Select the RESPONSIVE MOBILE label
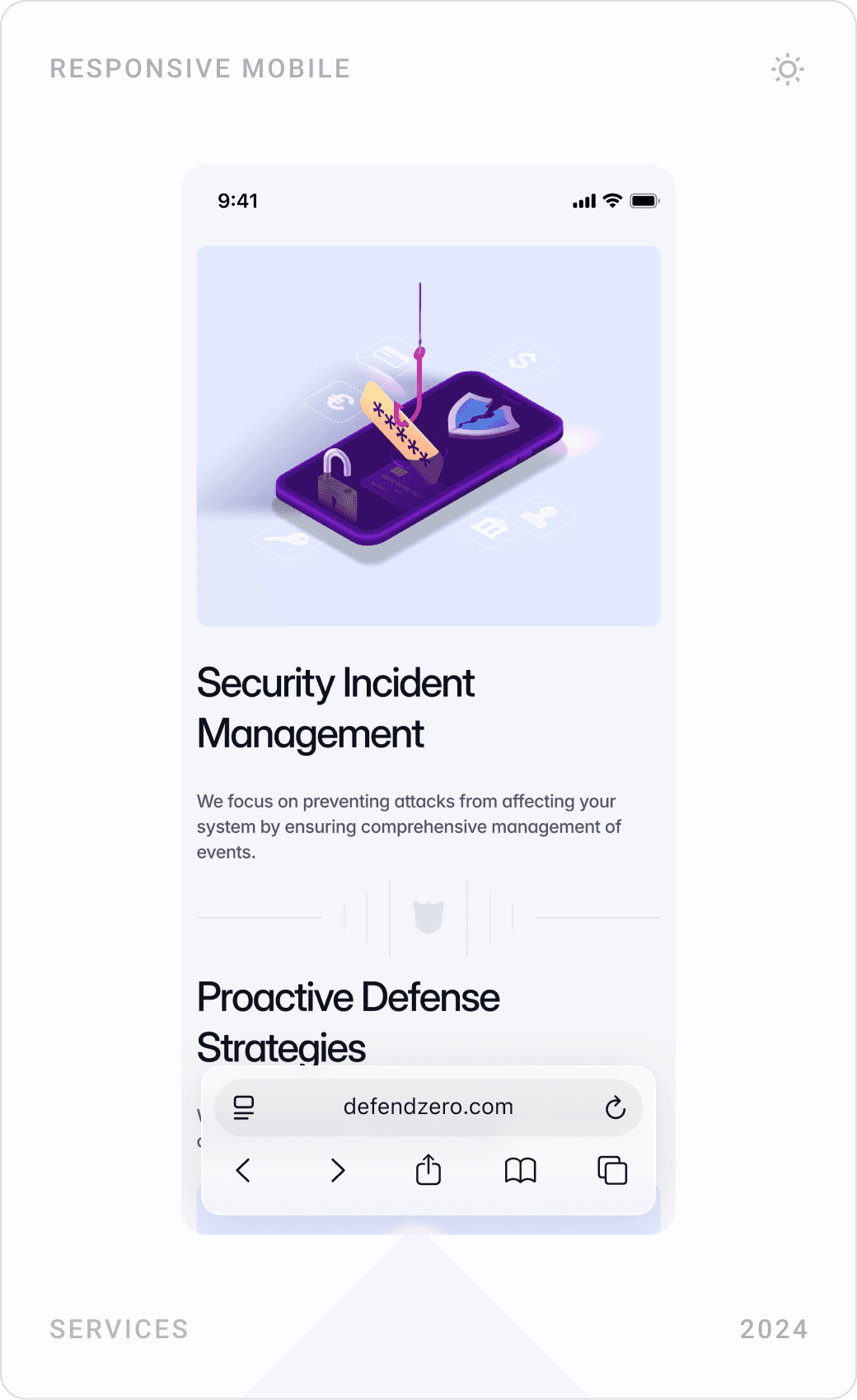Image resolution: width=857 pixels, height=1400 pixels. [199, 68]
